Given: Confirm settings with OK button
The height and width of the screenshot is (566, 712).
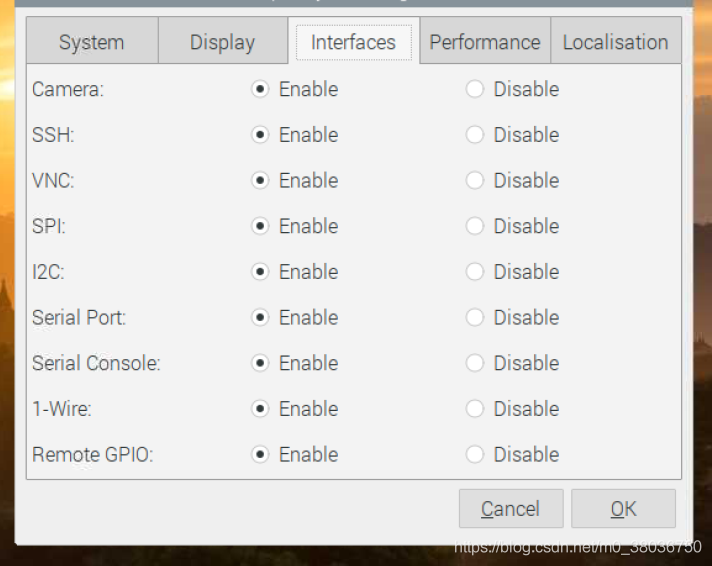Looking at the screenshot, I should 623,509.
